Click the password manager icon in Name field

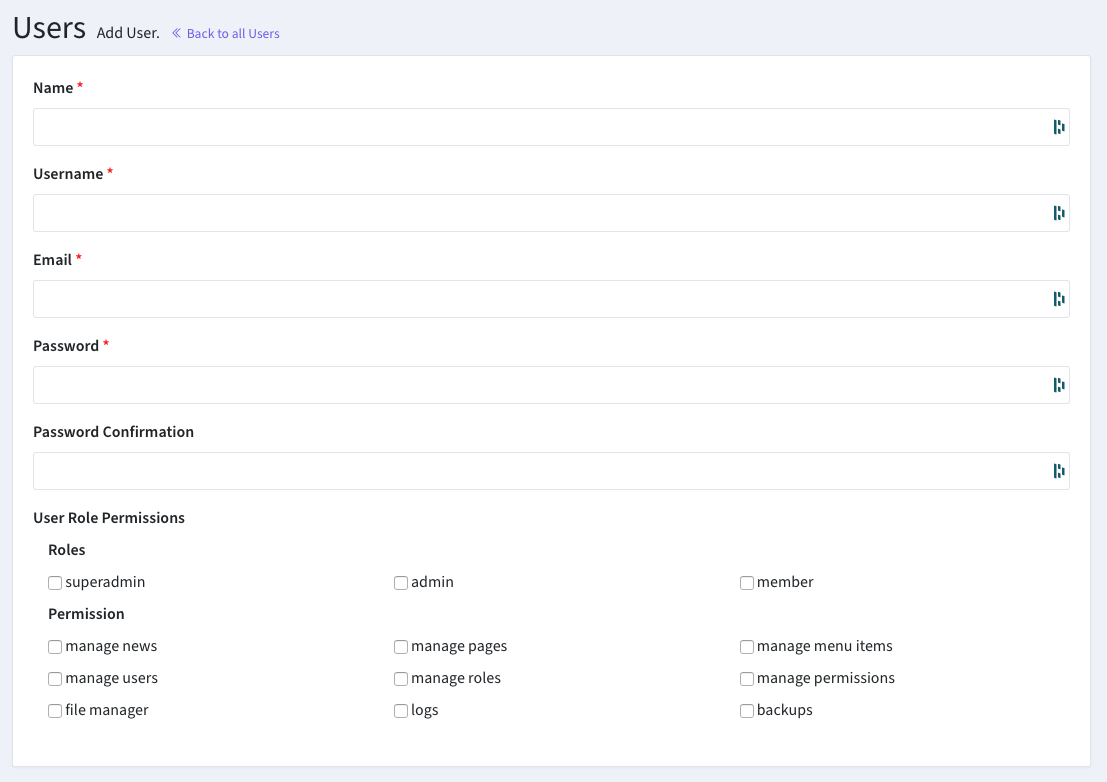point(1058,127)
